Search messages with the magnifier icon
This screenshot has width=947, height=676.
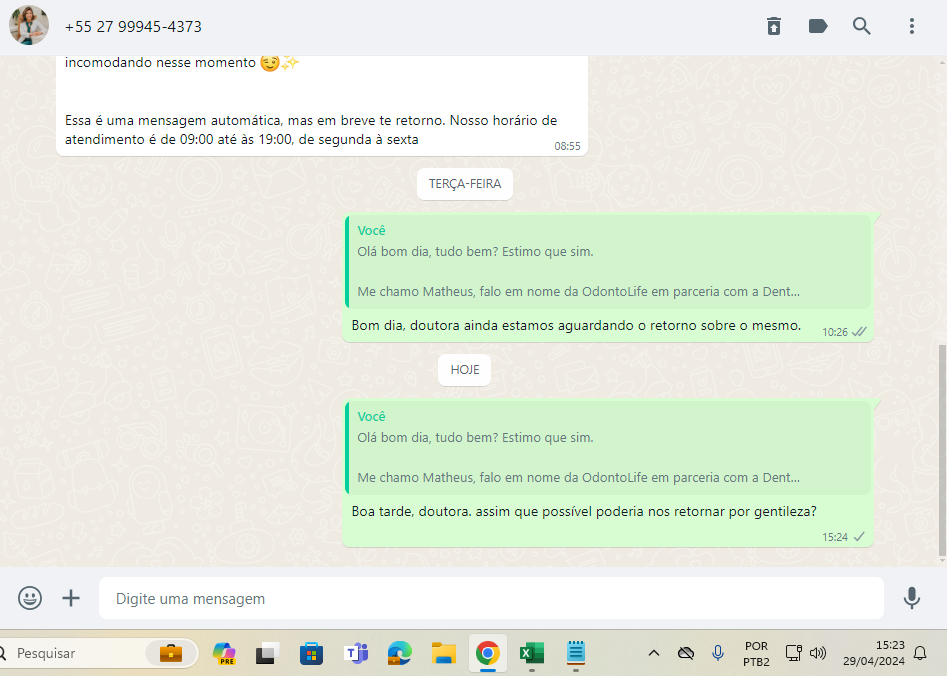(x=861, y=26)
